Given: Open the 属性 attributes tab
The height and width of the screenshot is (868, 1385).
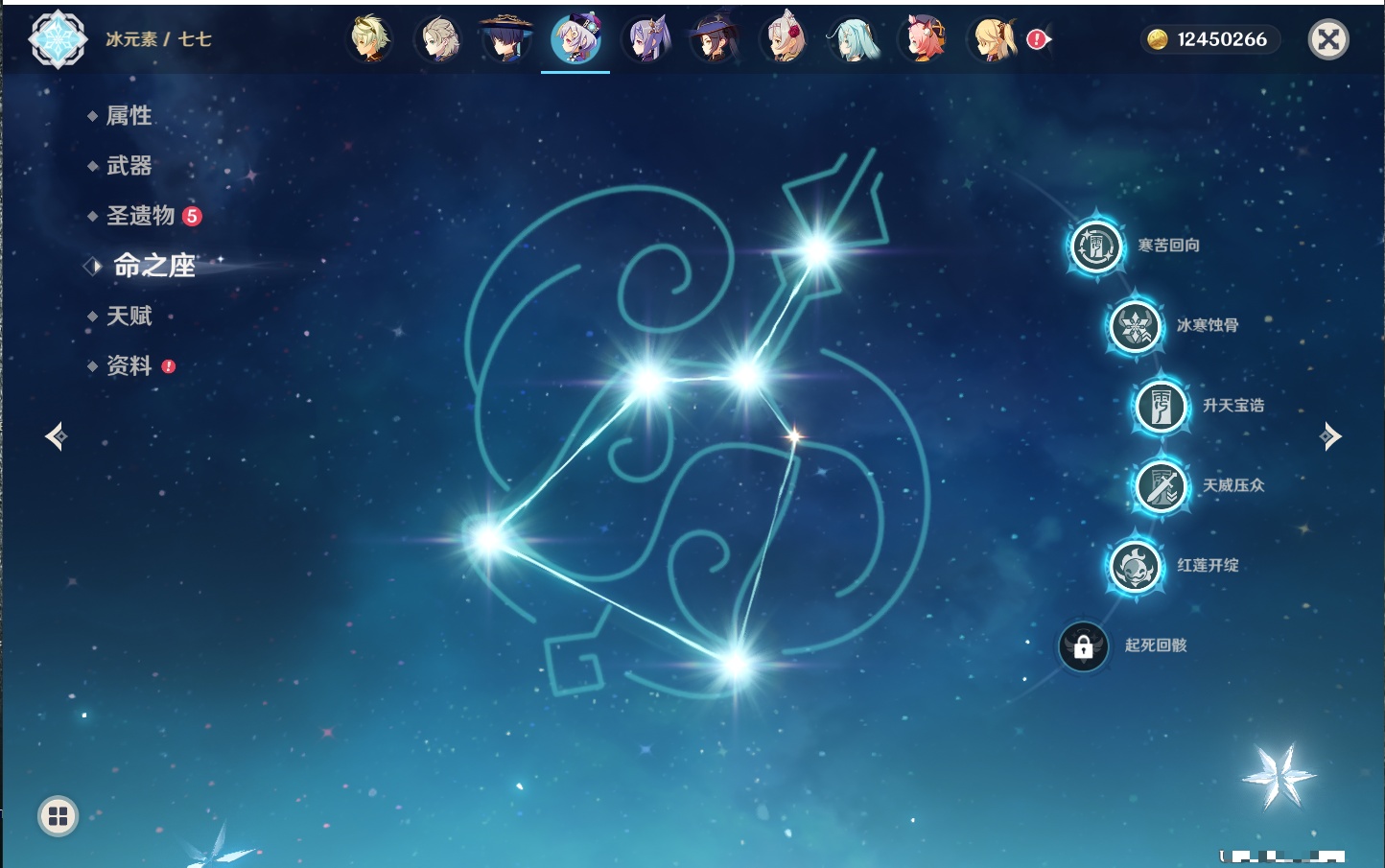Looking at the screenshot, I should (129, 116).
